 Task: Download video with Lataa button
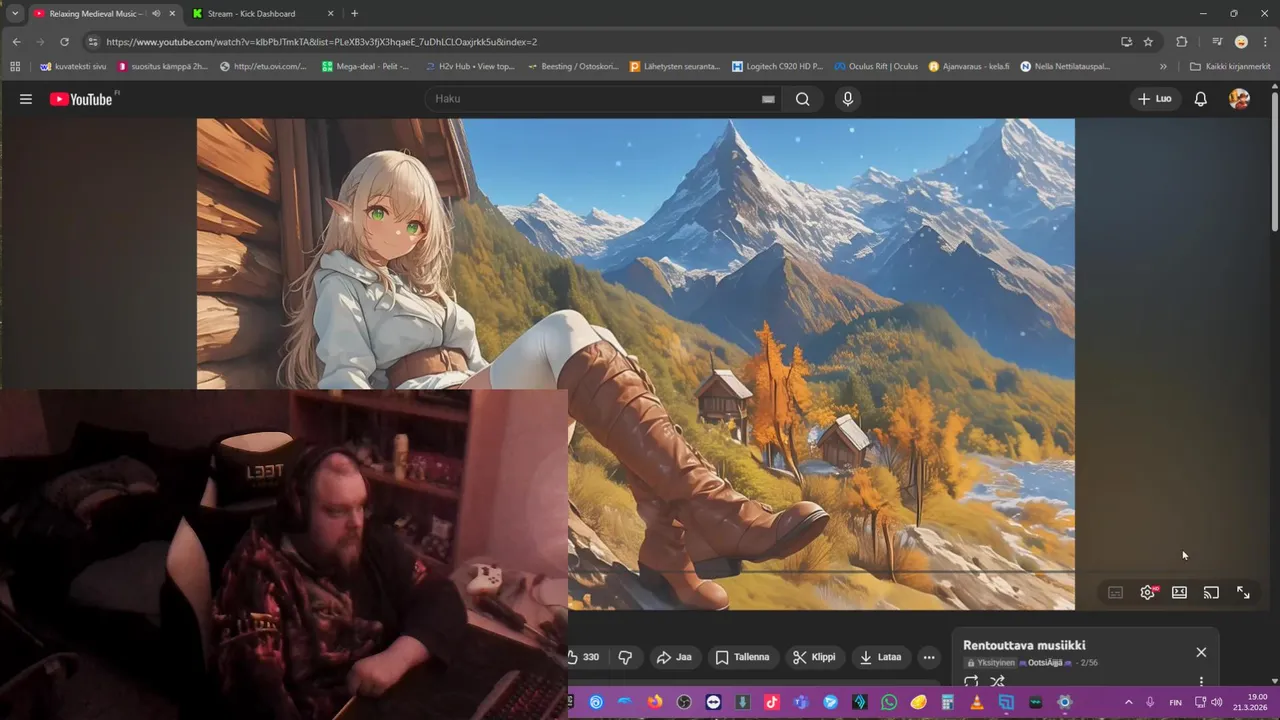880,657
